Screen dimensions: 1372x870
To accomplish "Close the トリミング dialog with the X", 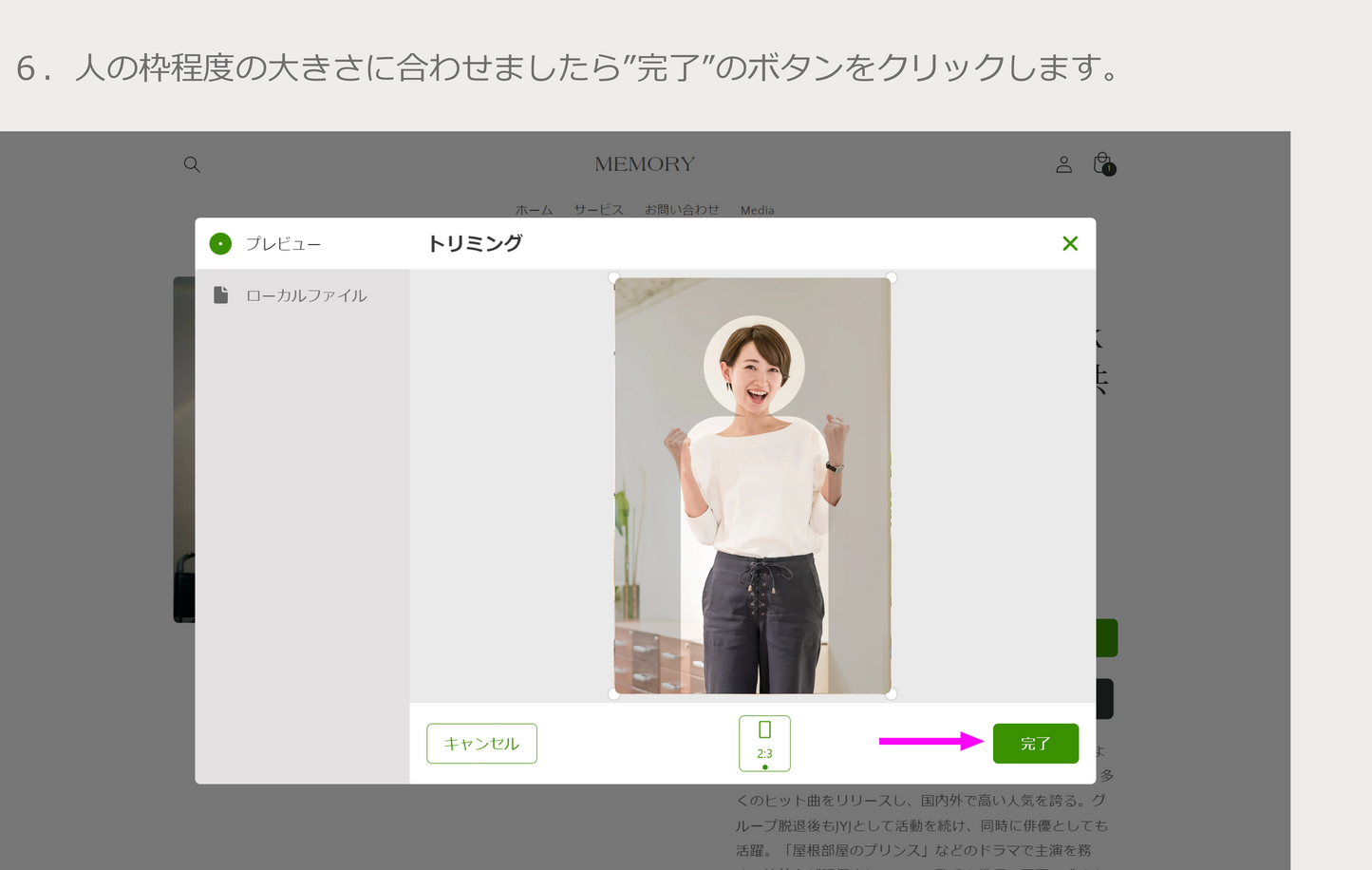I will [1070, 243].
